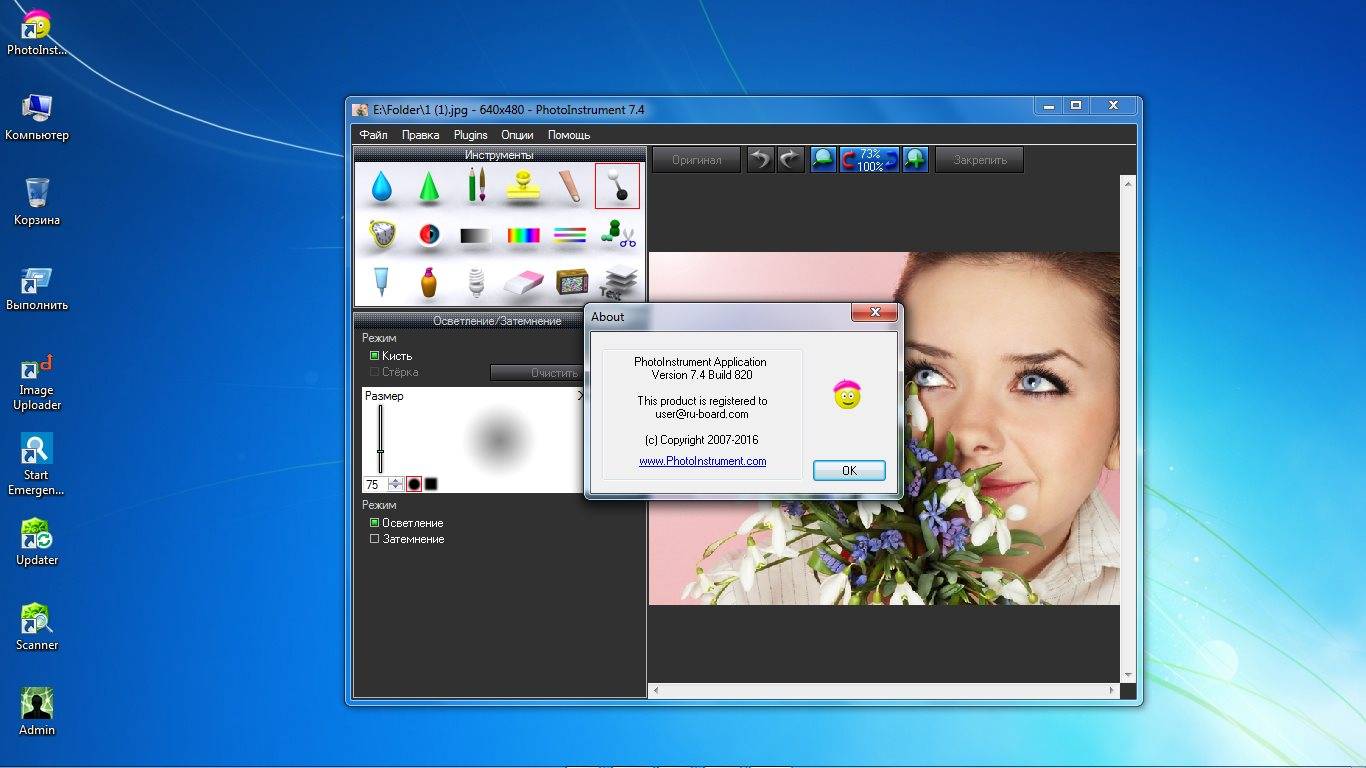Open the Корзина recycle bin
The width and height of the screenshot is (1366, 768).
(37, 202)
